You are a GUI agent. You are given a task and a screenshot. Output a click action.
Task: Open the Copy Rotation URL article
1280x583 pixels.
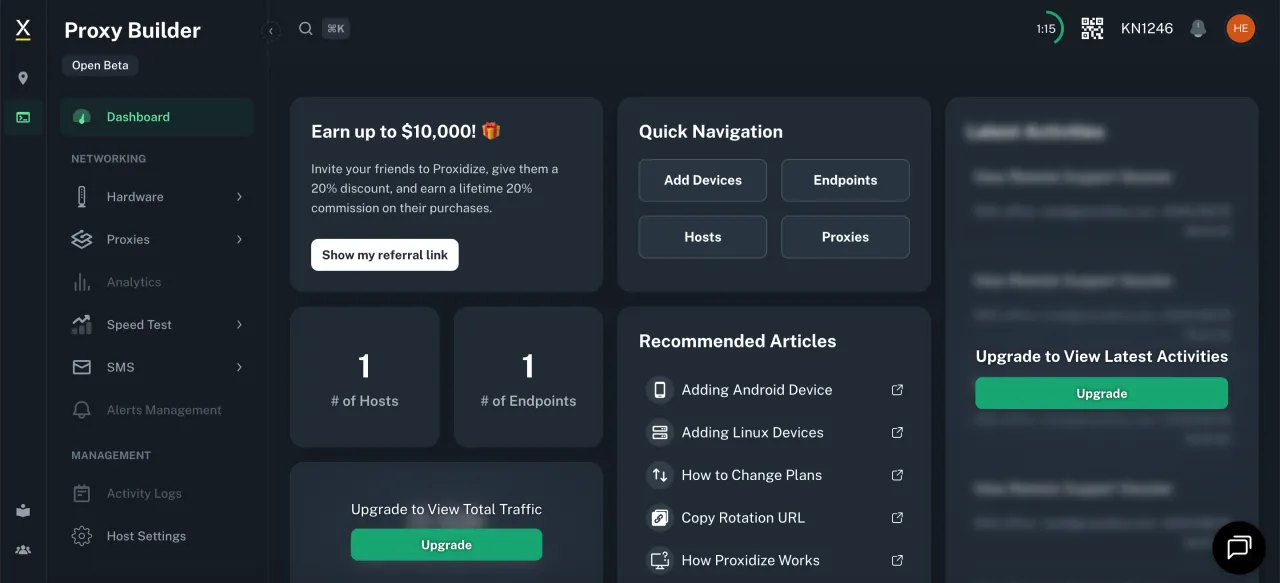pos(742,518)
